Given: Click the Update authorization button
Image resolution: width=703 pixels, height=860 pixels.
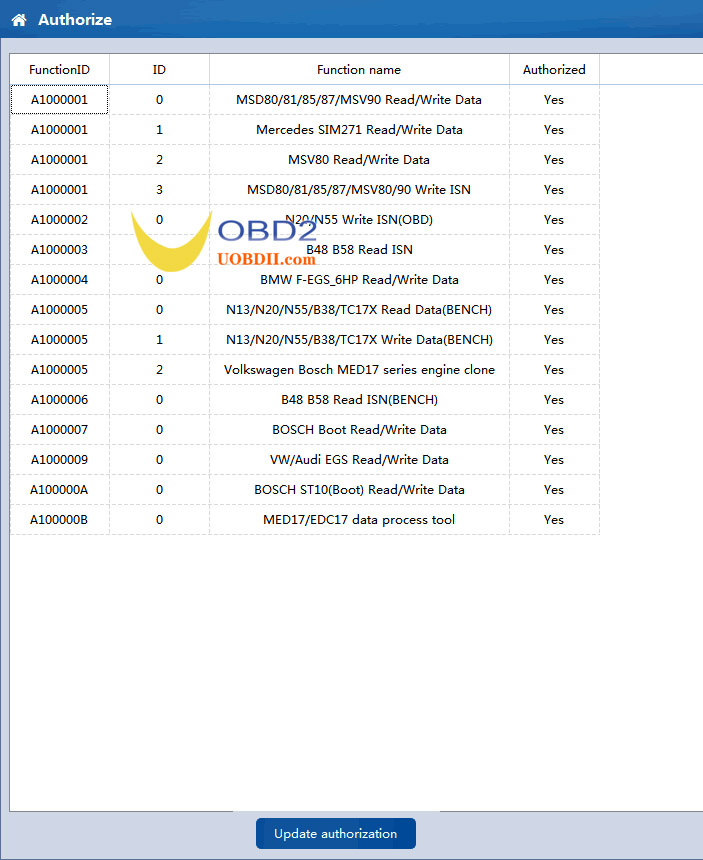Looking at the screenshot, I should click(x=336, y=833).
